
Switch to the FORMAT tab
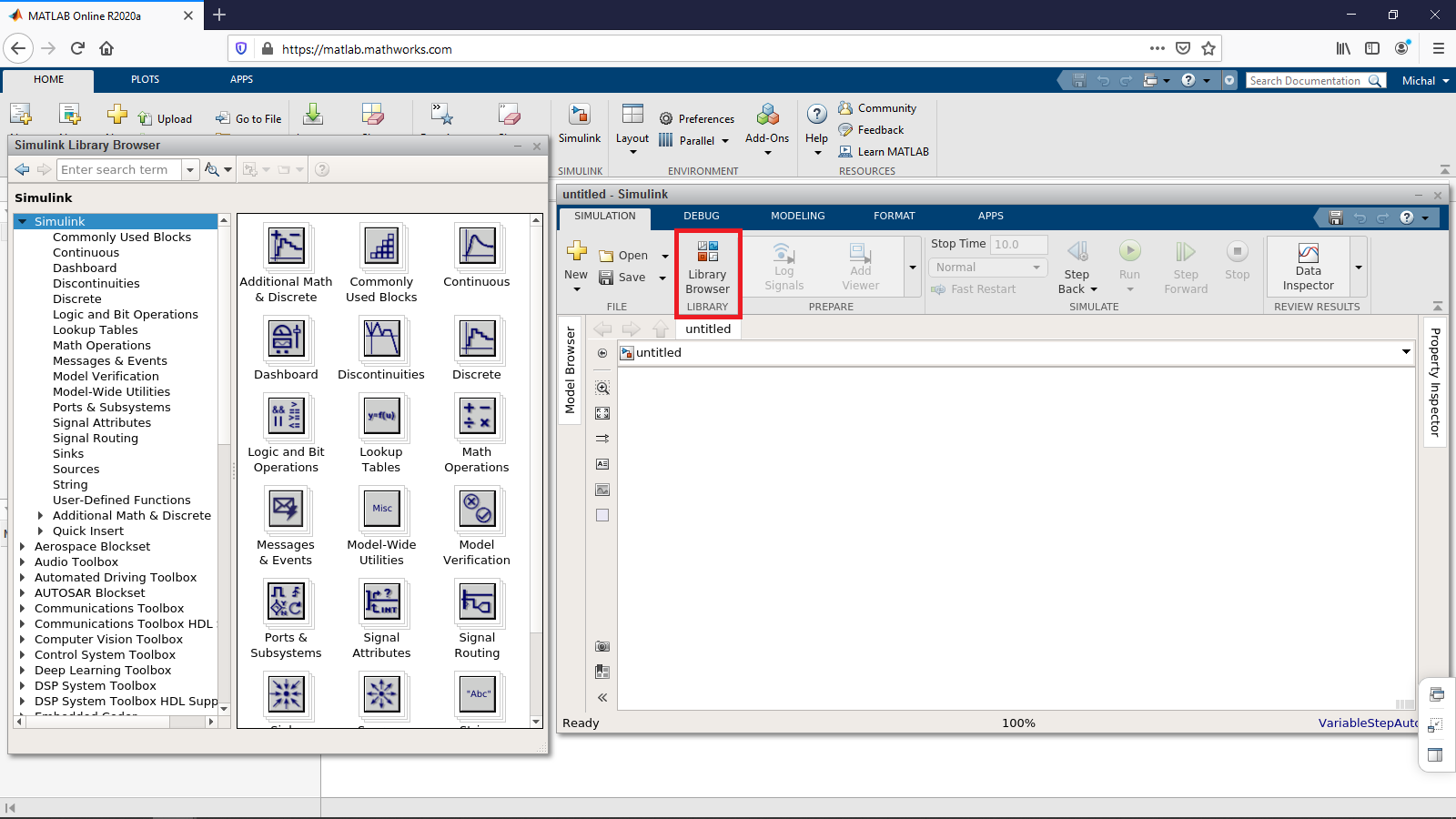point(895,217)
